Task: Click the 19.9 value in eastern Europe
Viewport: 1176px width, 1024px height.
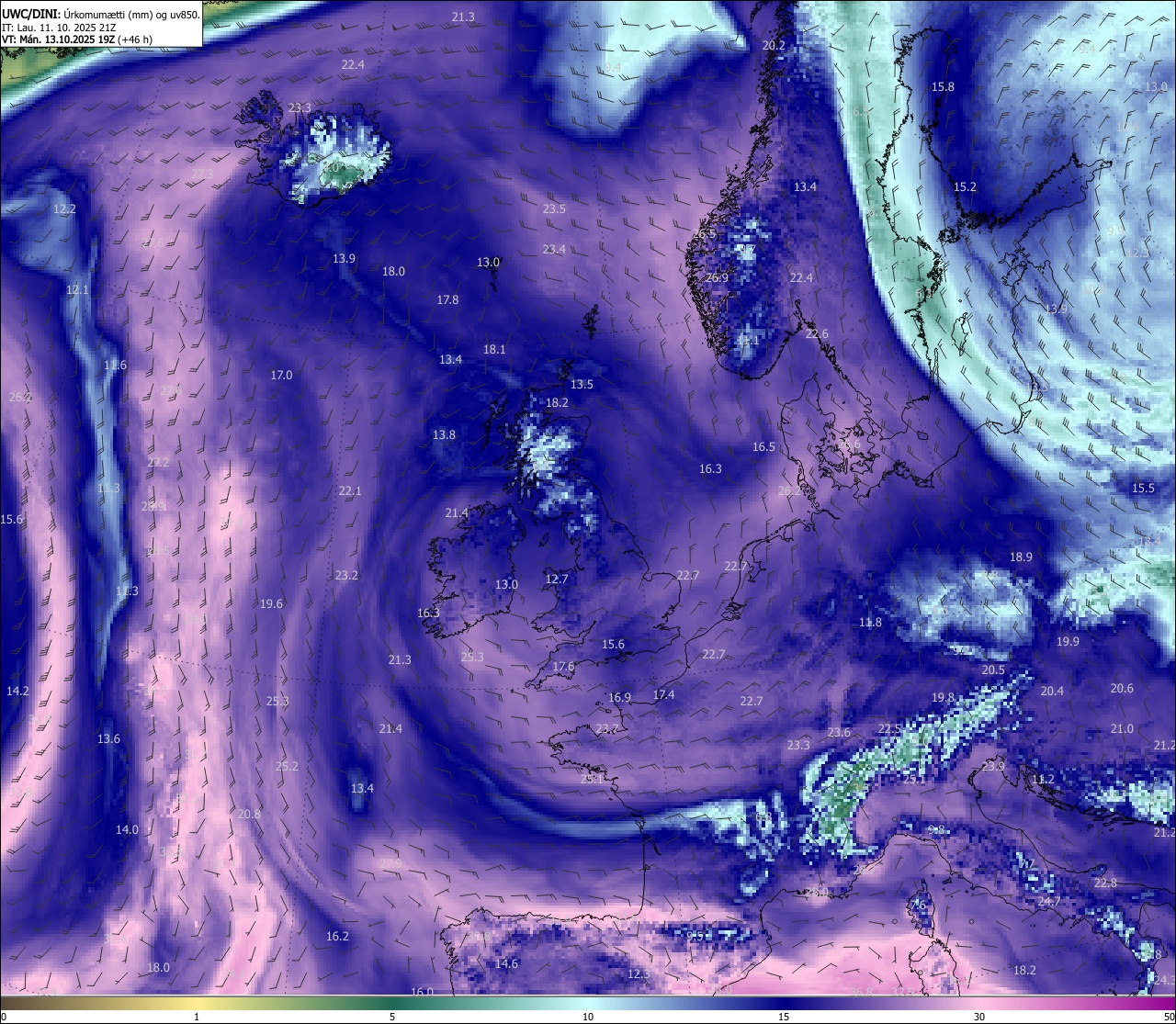Action: point(1068,642)
